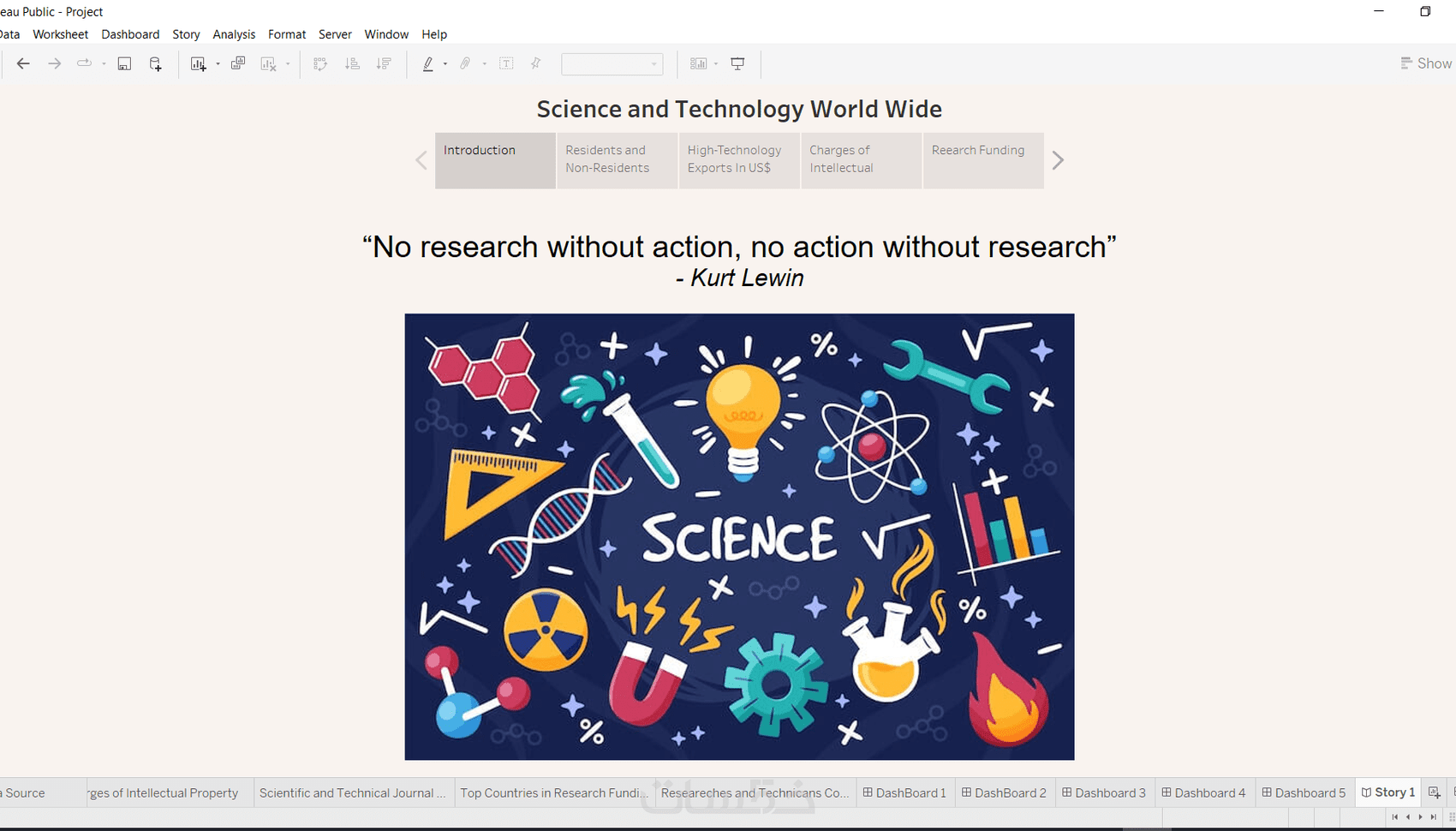This screenshot has width=1456, height=831.
Task: Click the Fix axes pin icon
Action: pos(535,63)
